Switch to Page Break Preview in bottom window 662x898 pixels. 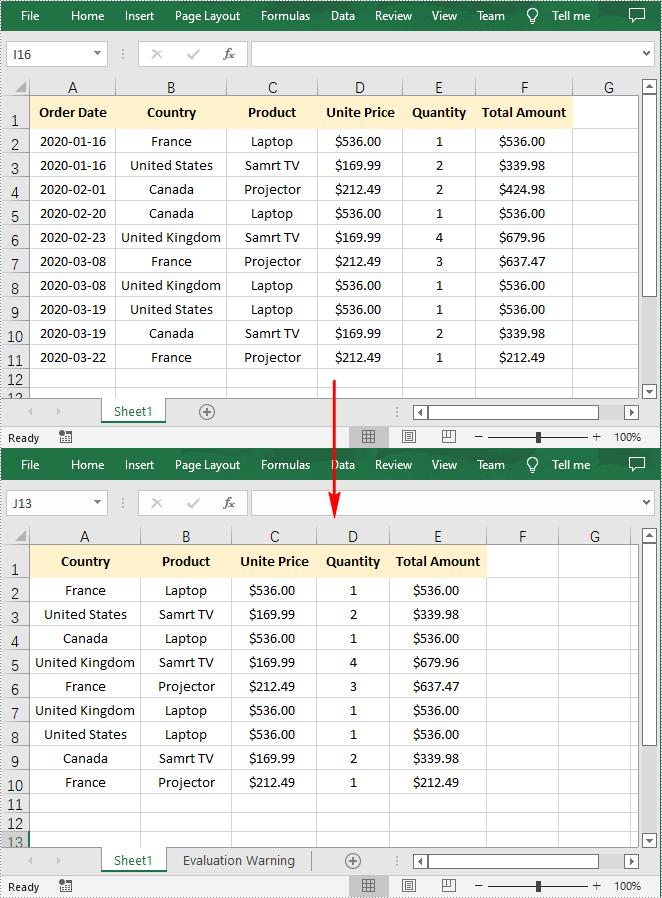(449, 886)
